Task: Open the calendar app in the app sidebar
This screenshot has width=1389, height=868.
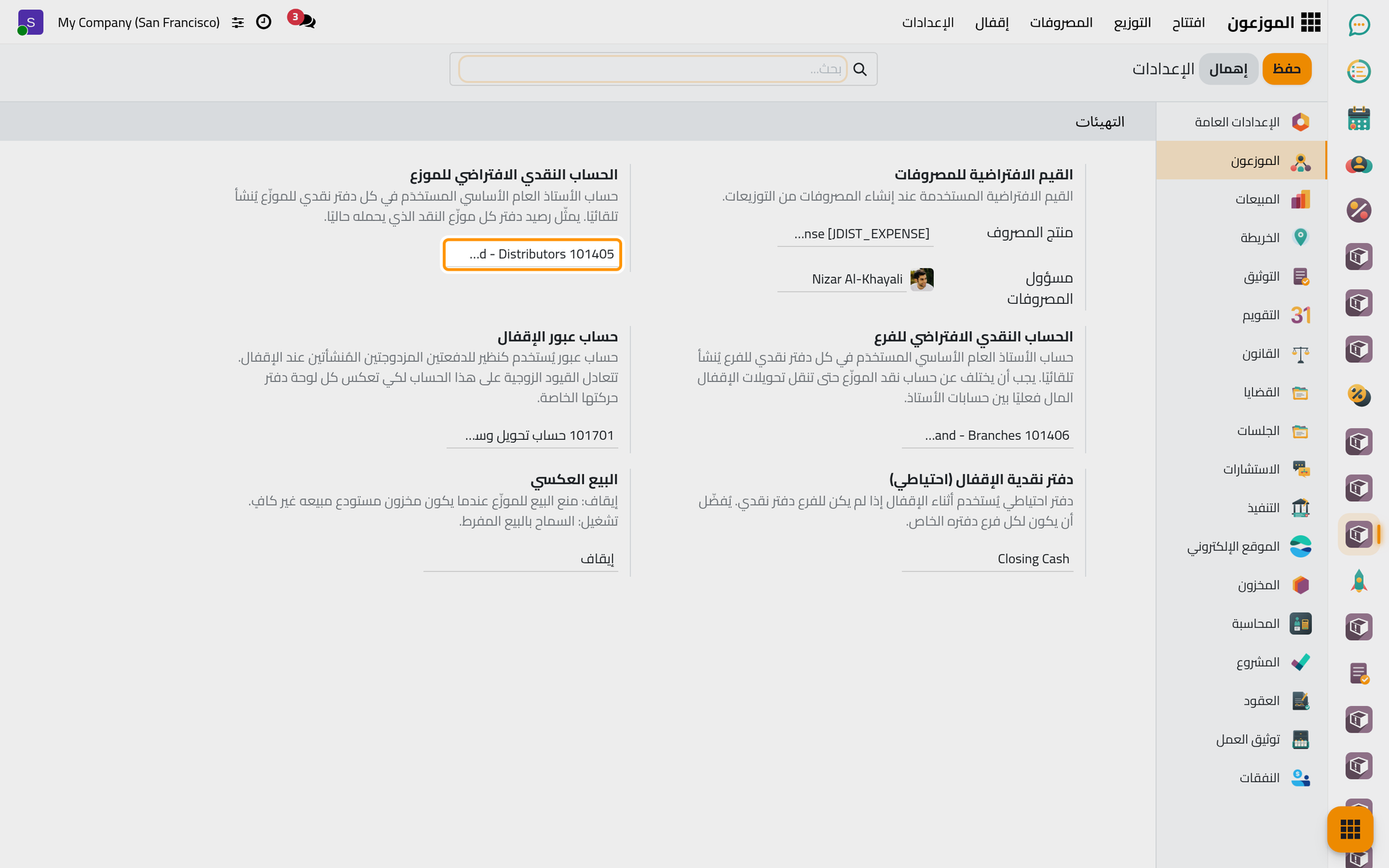Action: tap(1359, 118)
